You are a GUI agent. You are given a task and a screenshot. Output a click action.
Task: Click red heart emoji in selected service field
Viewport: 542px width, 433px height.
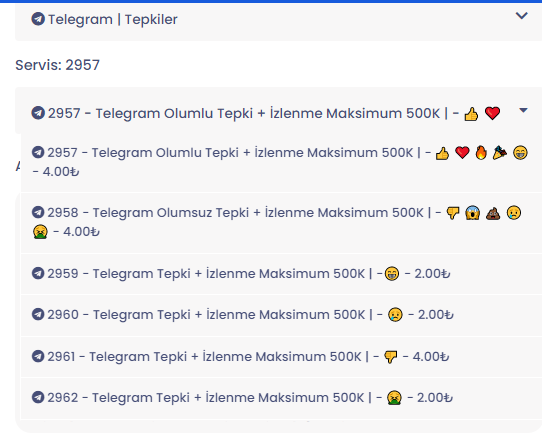coord(492,113)
